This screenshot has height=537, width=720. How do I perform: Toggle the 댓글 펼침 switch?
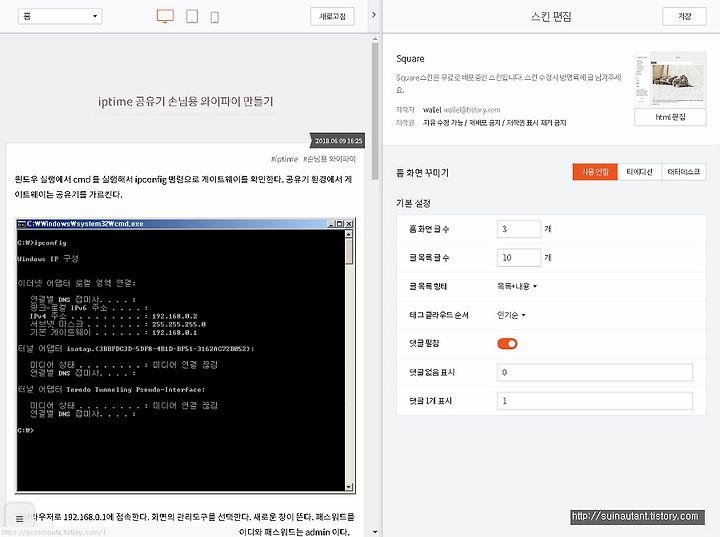point(507,344)
